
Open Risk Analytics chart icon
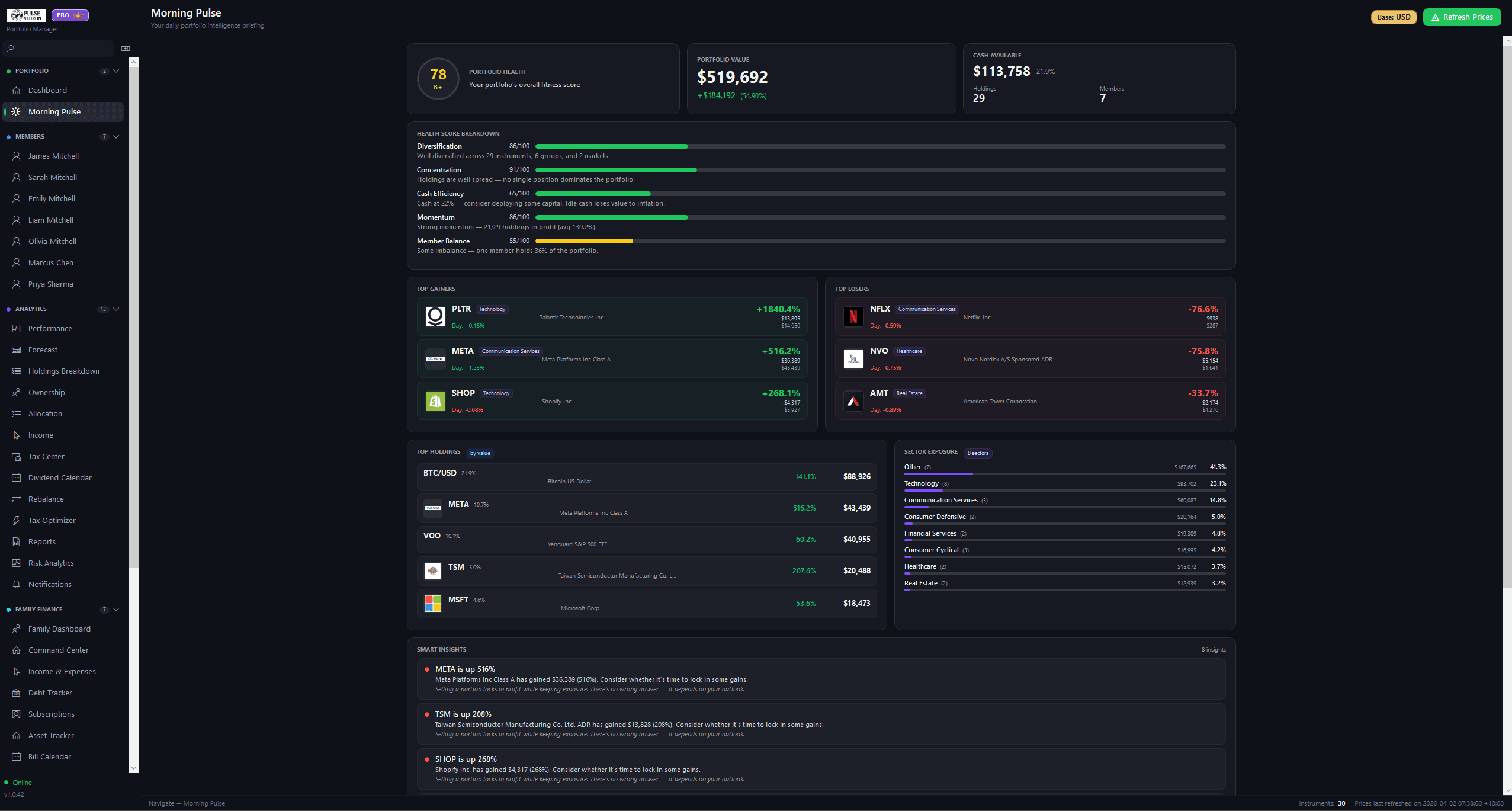coord(17,563)
